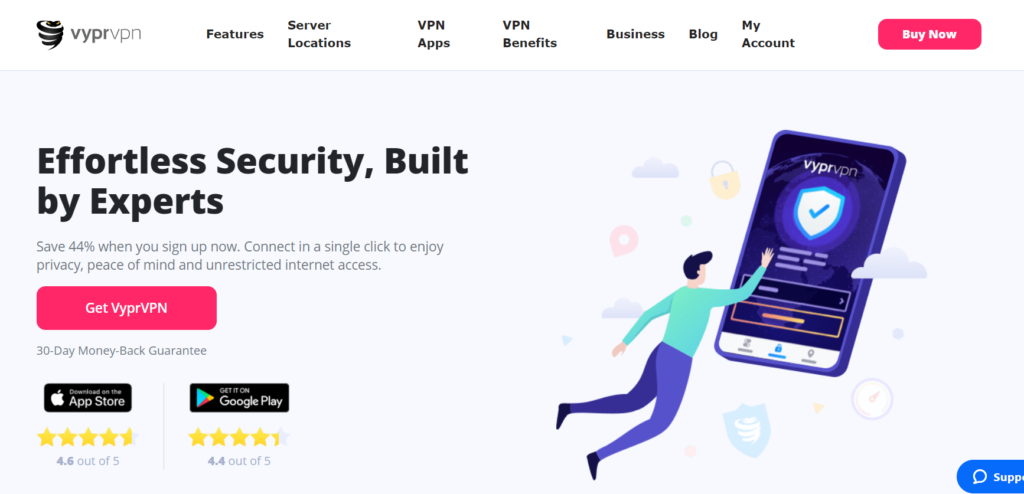Click the light blue VyprVPN shield illustration
The height and width of the screenshot is (494, 1024).
click(x=746, y=429)
